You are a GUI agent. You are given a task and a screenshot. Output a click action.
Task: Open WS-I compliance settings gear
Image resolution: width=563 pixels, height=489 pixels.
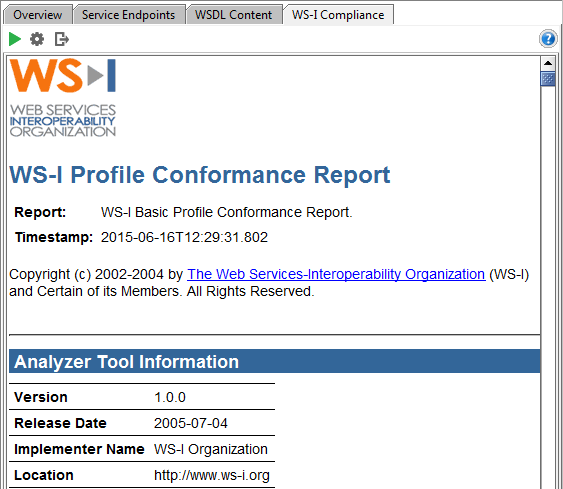coord(37,39)
